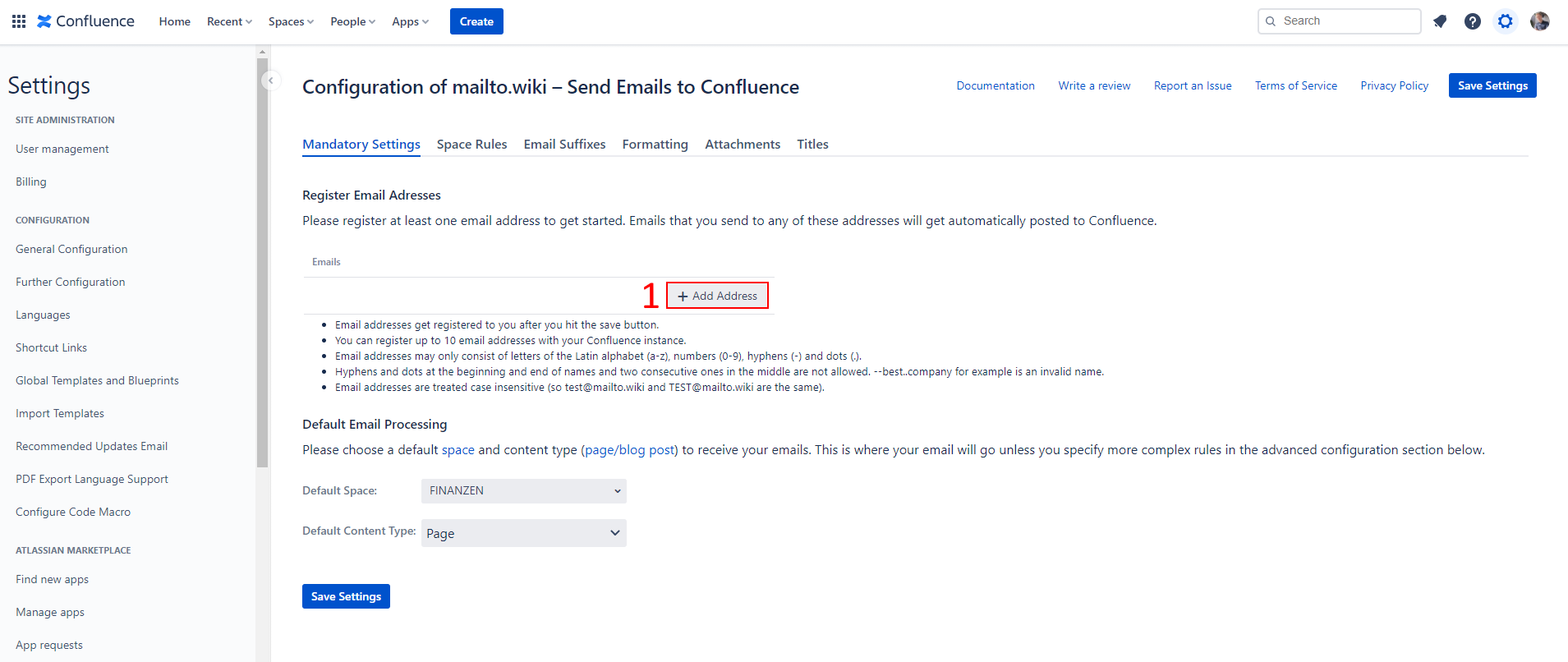Viewport: 1568px width, 662px height.
Task: Open General Configuration in the sidebar
Action: (x=71, y=249)
